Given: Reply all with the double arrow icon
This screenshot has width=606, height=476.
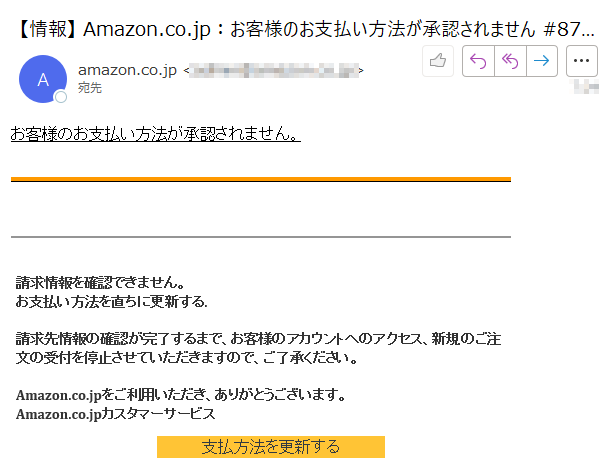Looking at the screenshot, I should point(510,61).
